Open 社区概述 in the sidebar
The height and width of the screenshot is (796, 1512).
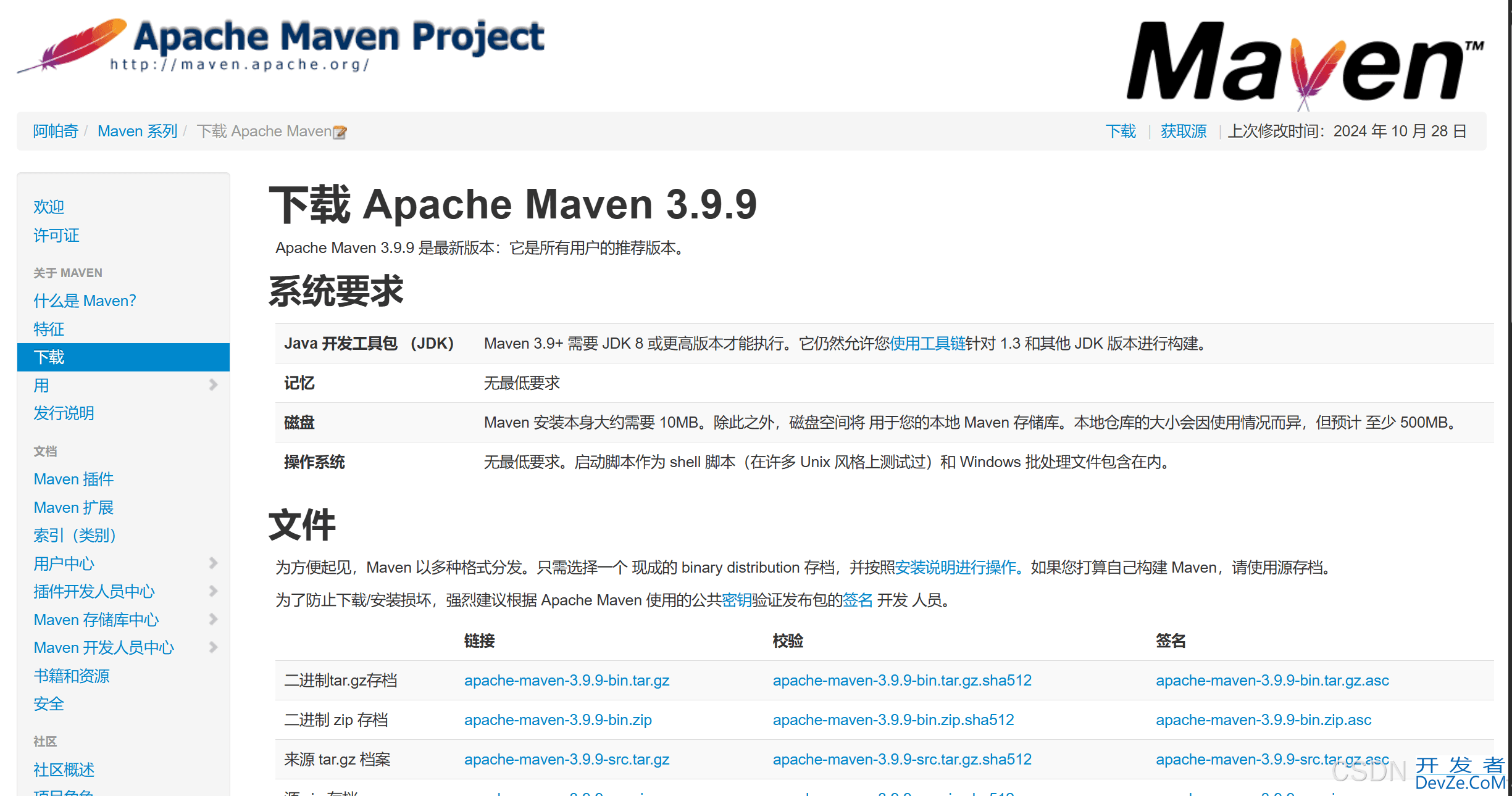[x=64, y=770]
